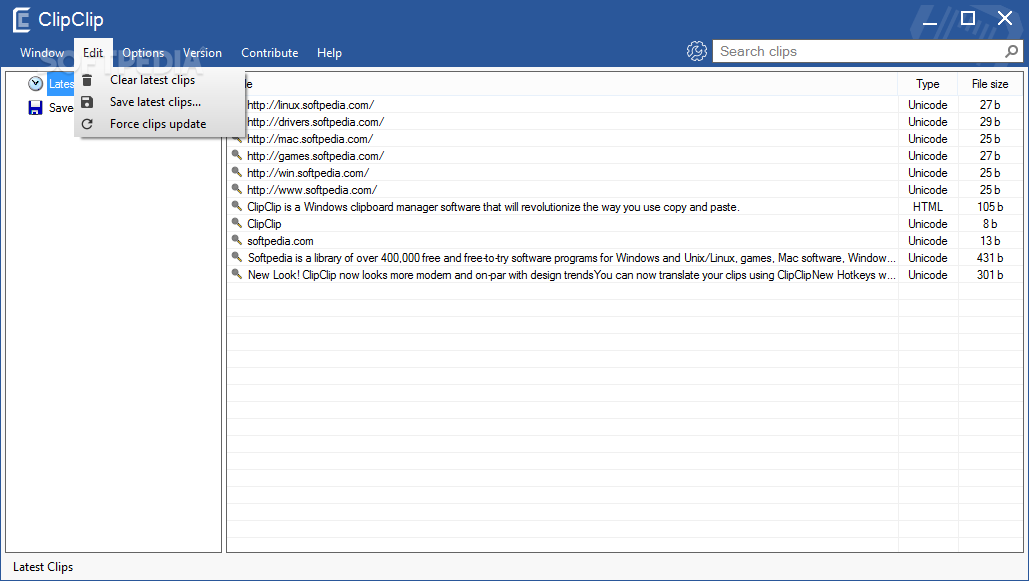
Task: Open the Window menu
Action: [x=42, y=53]
